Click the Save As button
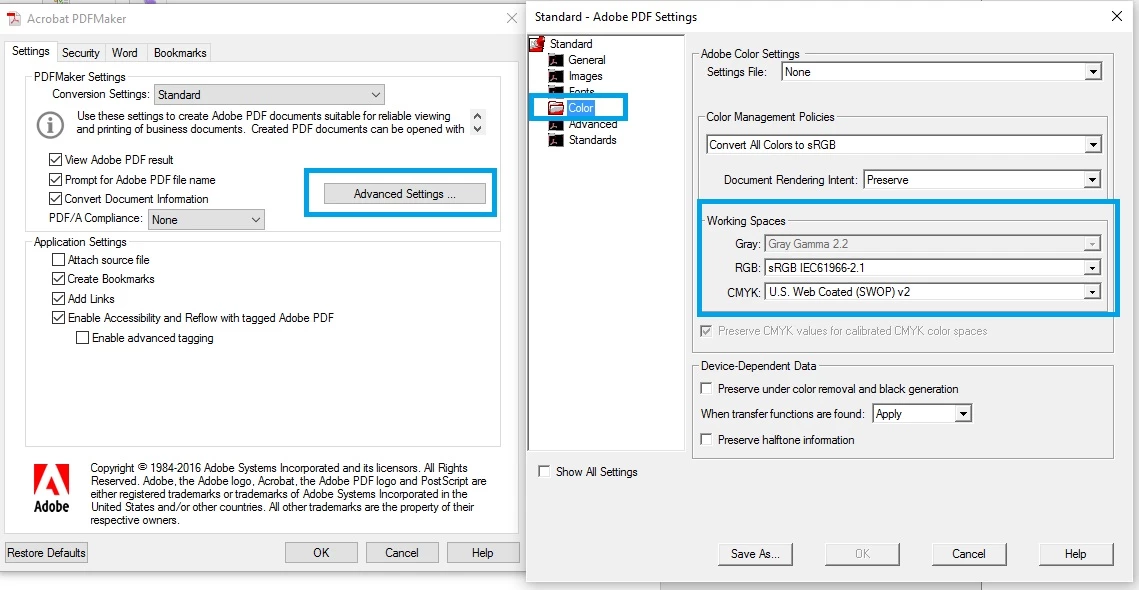The height and width of the screenshot is (590, 1139). [755, 554]
